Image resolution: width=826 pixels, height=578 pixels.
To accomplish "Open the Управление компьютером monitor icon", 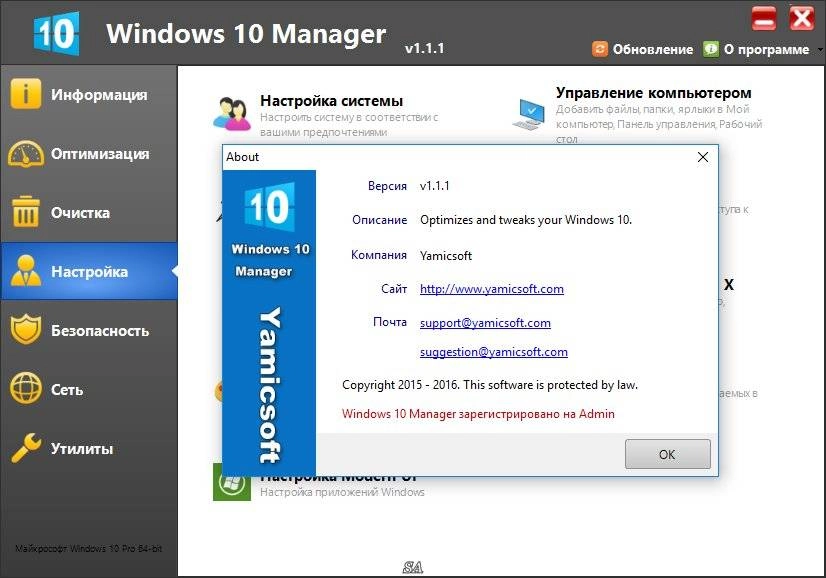I will [529, 113].
